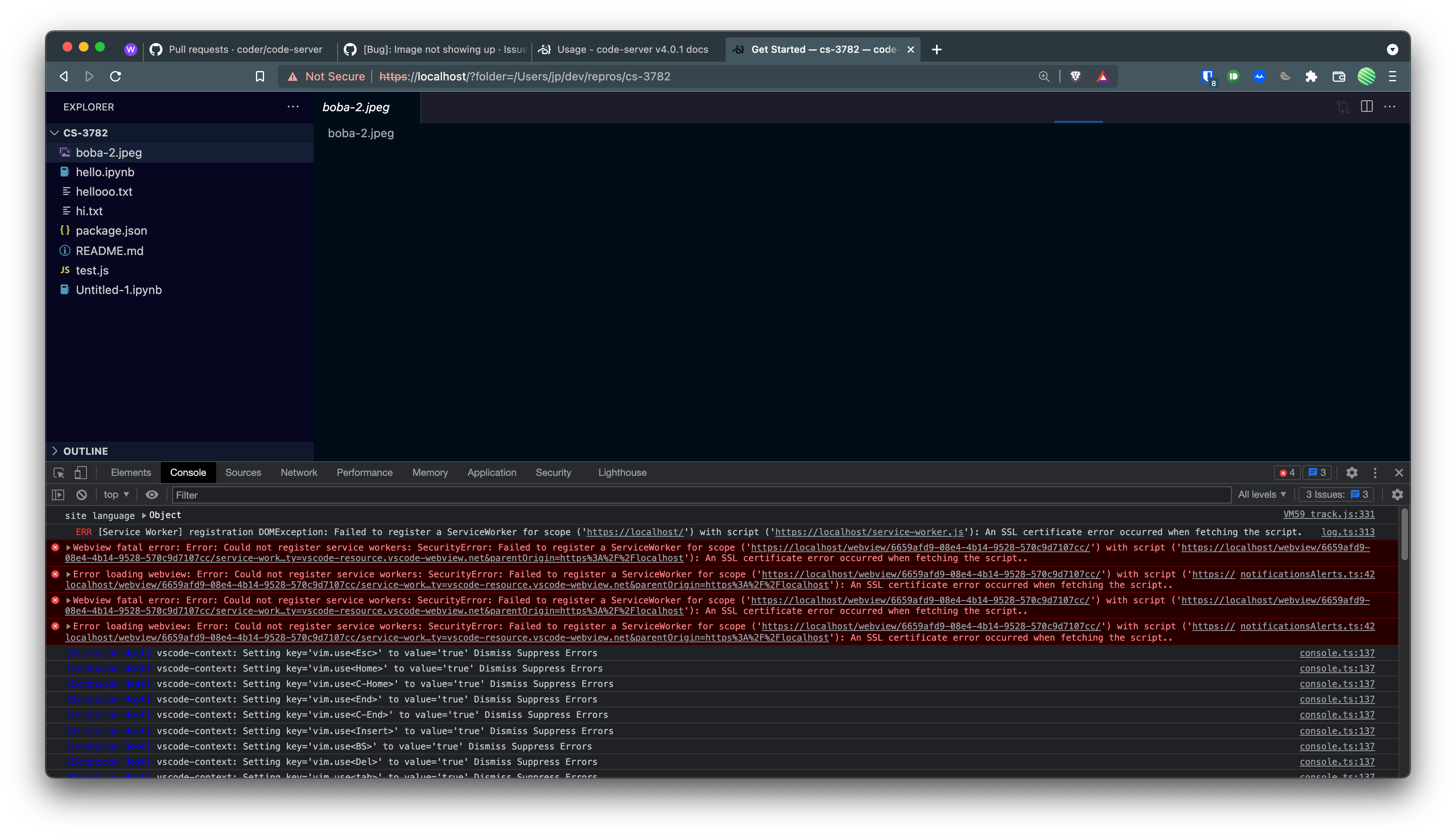Screen dimensions: 1456x838
Task: Click the browser bookmark star icon
Action: coord(260,76)
